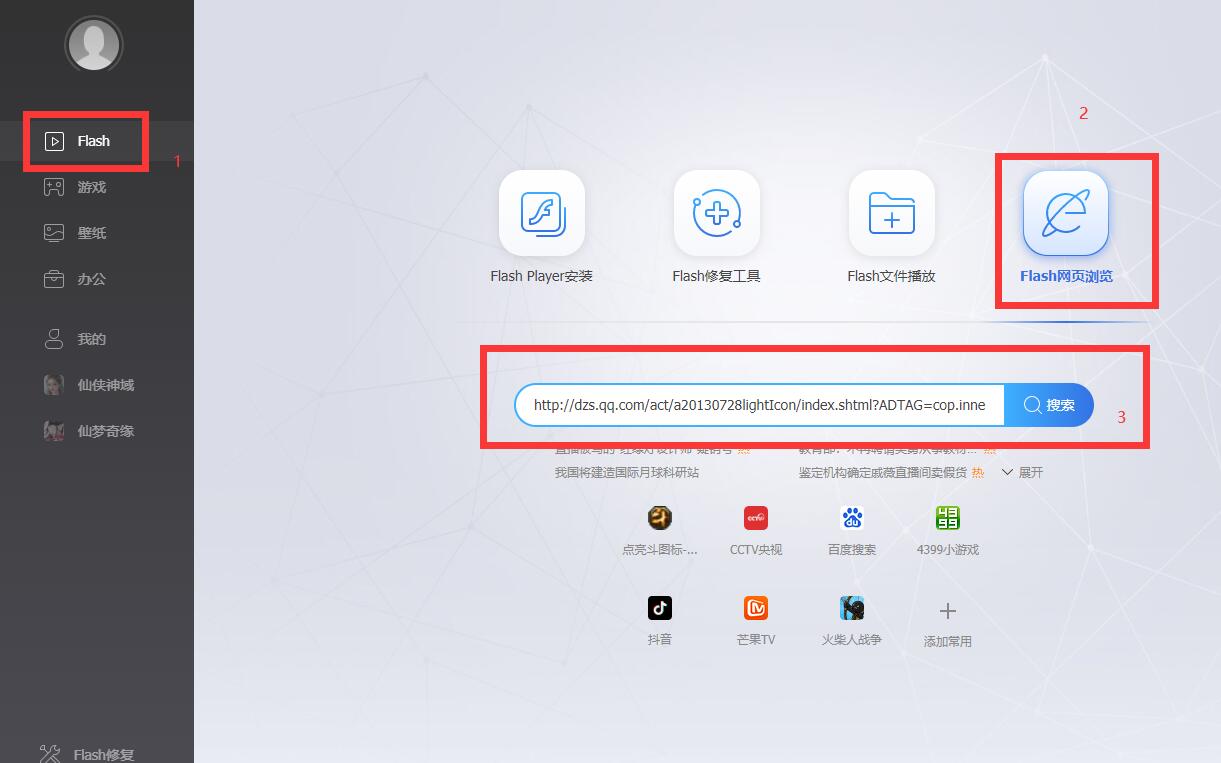The image size is (1221, 763).
Task: Launch the Flash修复工具 repair tool
Action: tap(717, 227)
